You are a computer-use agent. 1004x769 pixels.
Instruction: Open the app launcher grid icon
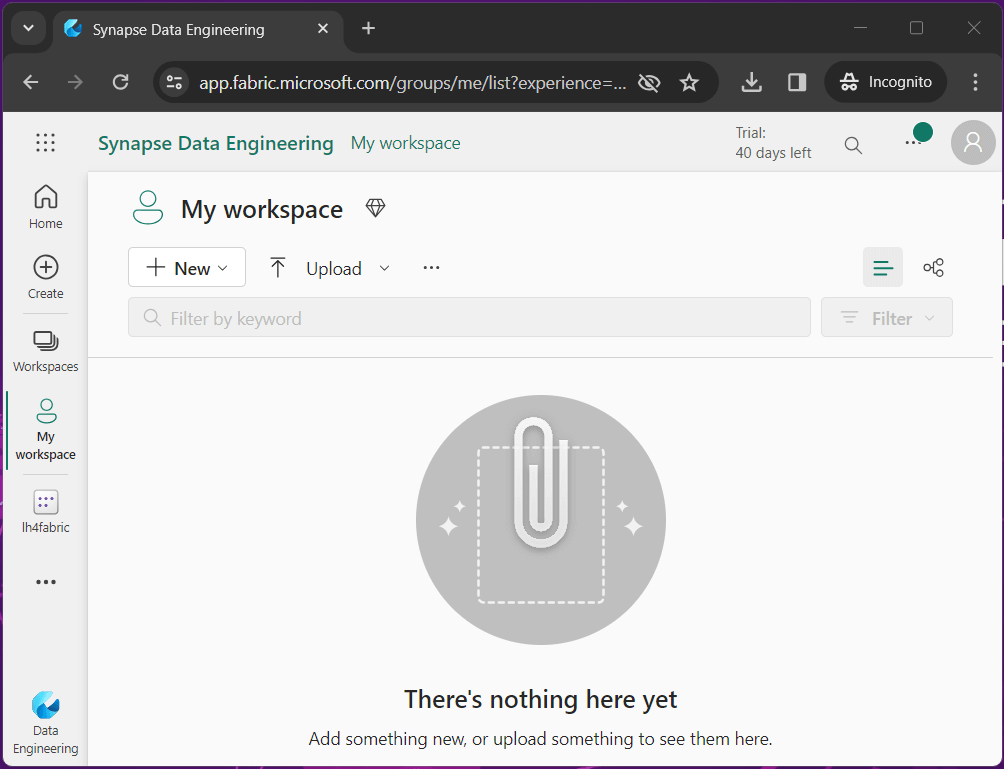point(45,143)
